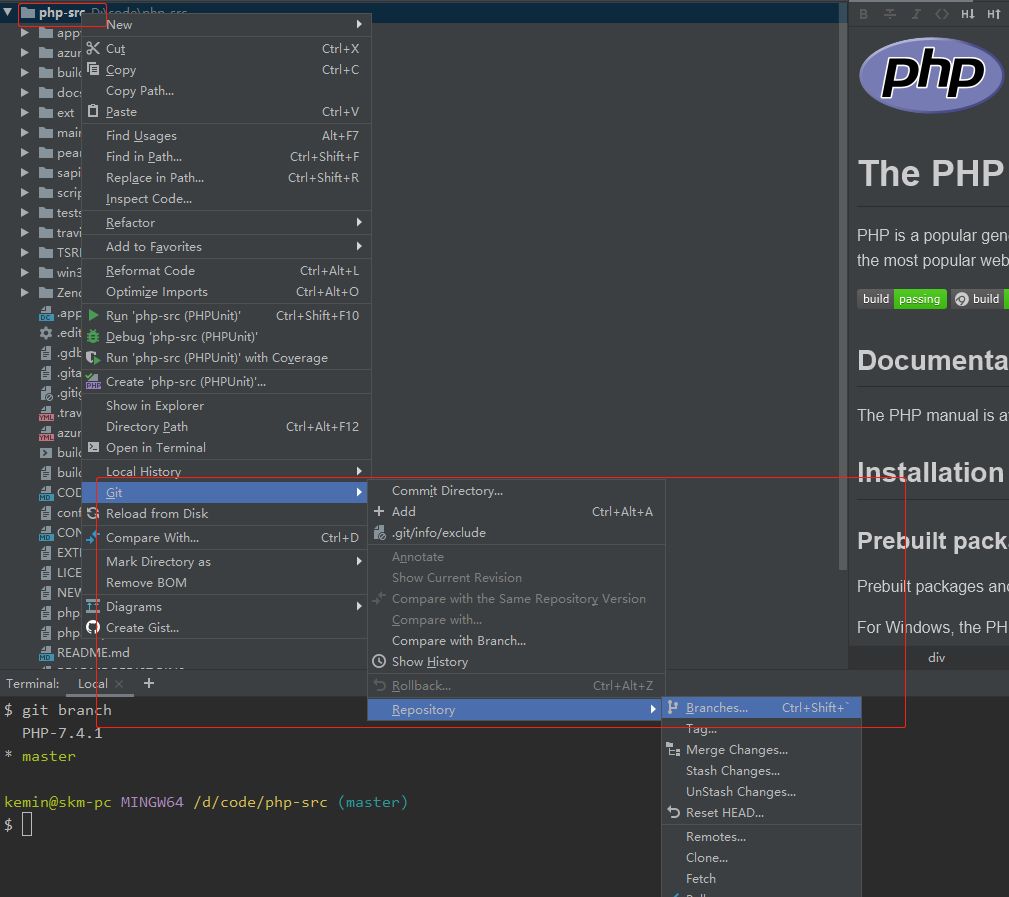Collapse the php-src root folder
The image size is (1009, 897).
click(x=8, y=12)
